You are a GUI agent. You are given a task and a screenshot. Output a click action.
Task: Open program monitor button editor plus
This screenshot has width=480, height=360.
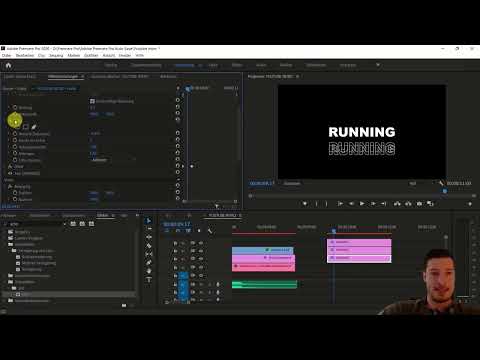tap(470, 204)
